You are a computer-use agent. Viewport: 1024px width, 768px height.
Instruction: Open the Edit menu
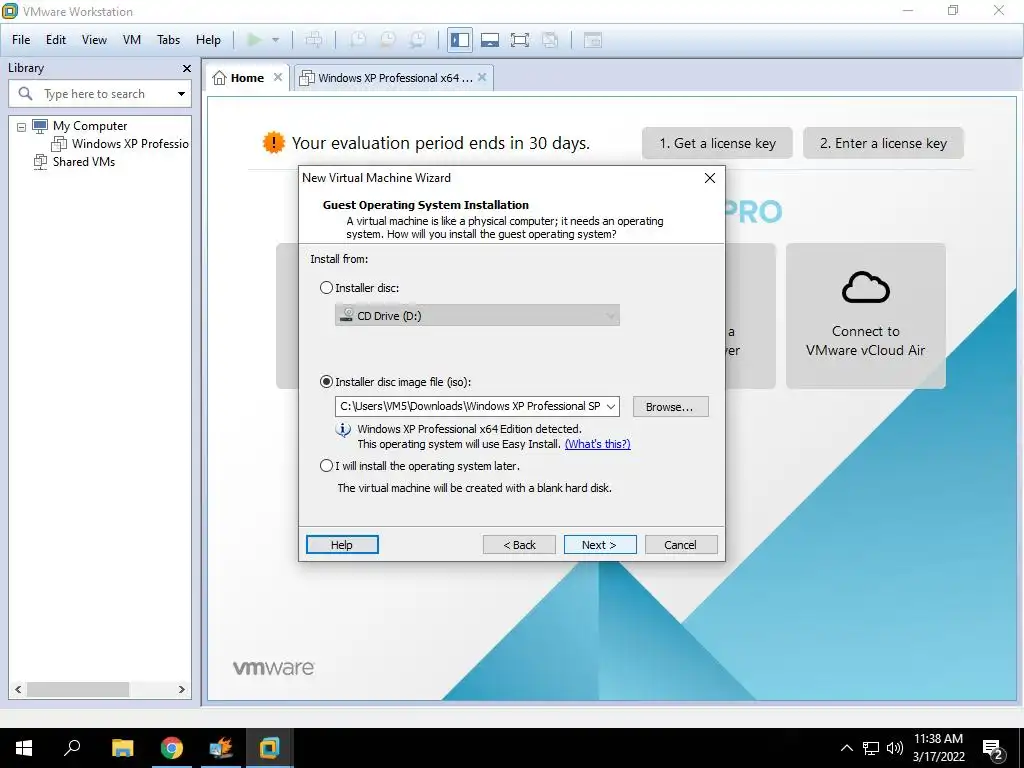coord(56,40)
